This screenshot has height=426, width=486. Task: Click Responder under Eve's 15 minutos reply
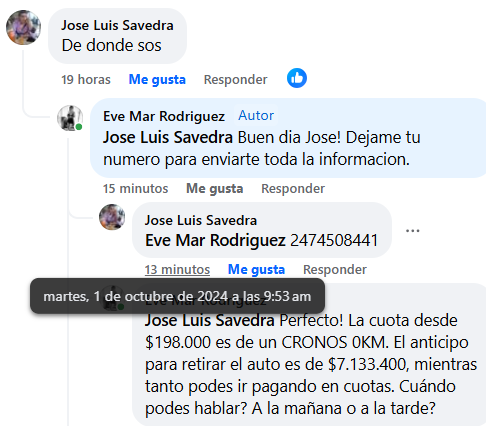point(293,189)
